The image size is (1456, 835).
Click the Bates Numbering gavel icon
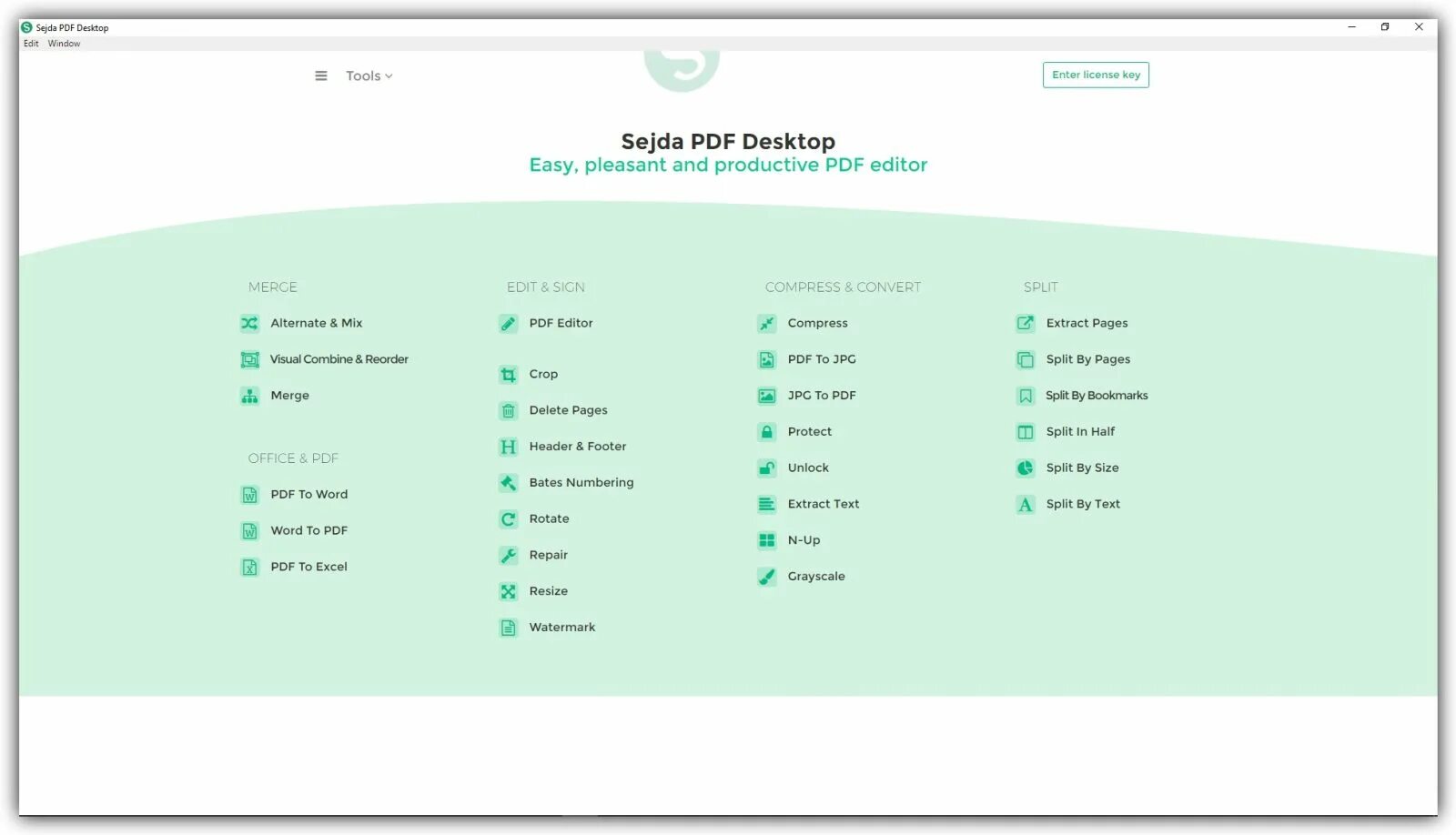click(509, 483)
